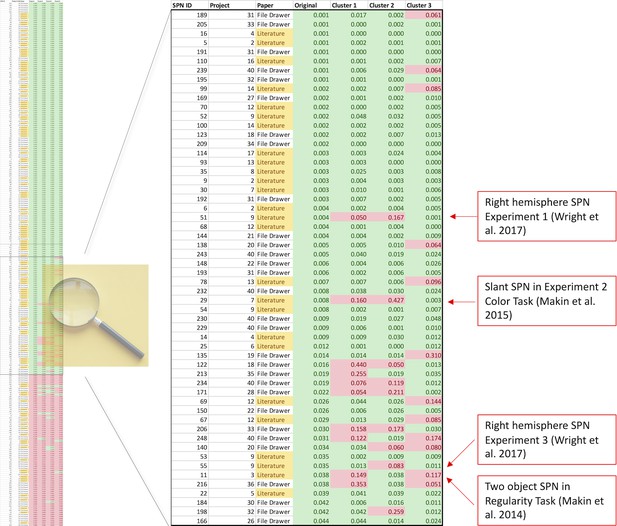Click the red Cluster 1 value 0.440
Screen dimensions: 617x526
click(349, 365)
